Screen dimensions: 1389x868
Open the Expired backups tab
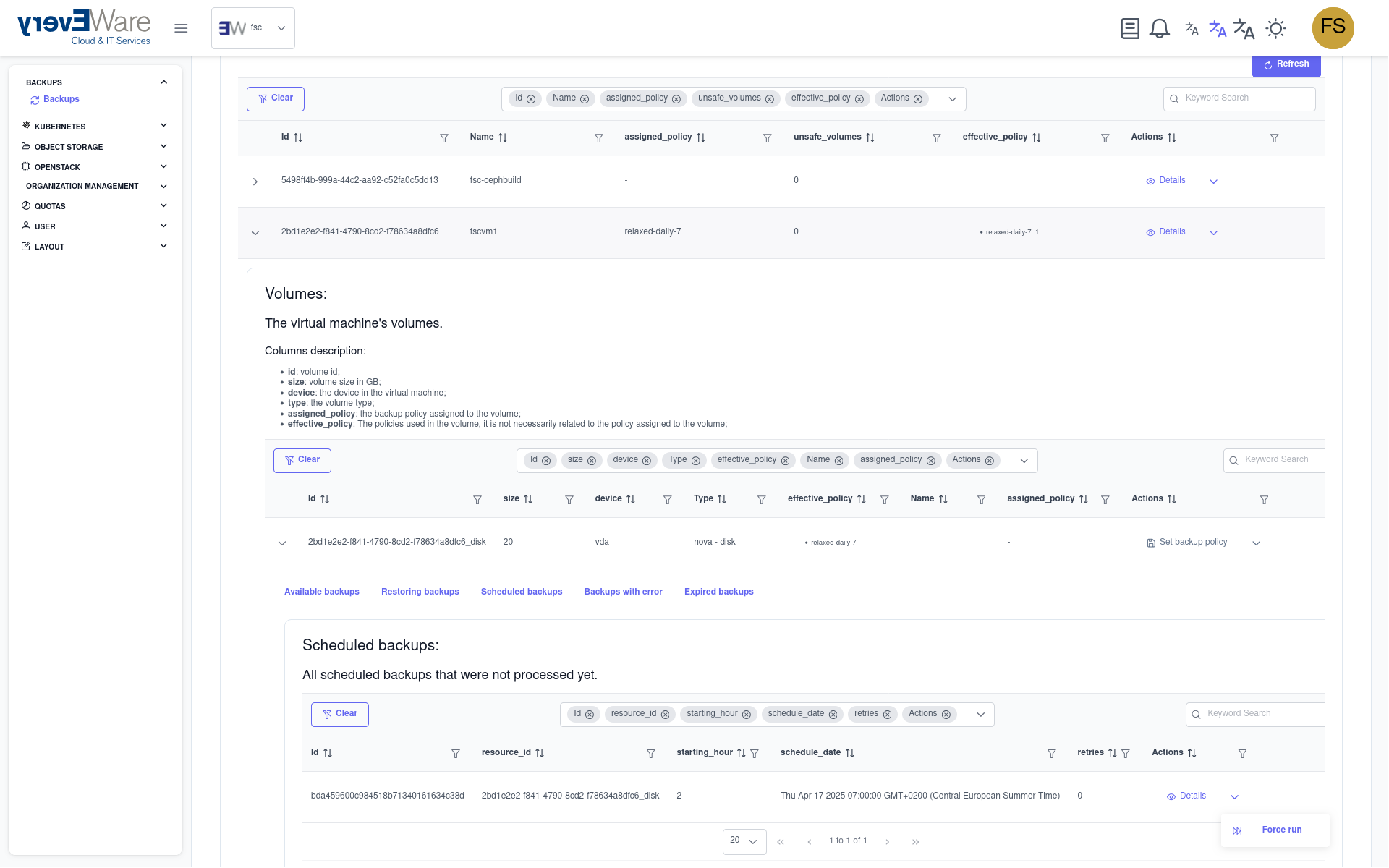tap(718, 592)
